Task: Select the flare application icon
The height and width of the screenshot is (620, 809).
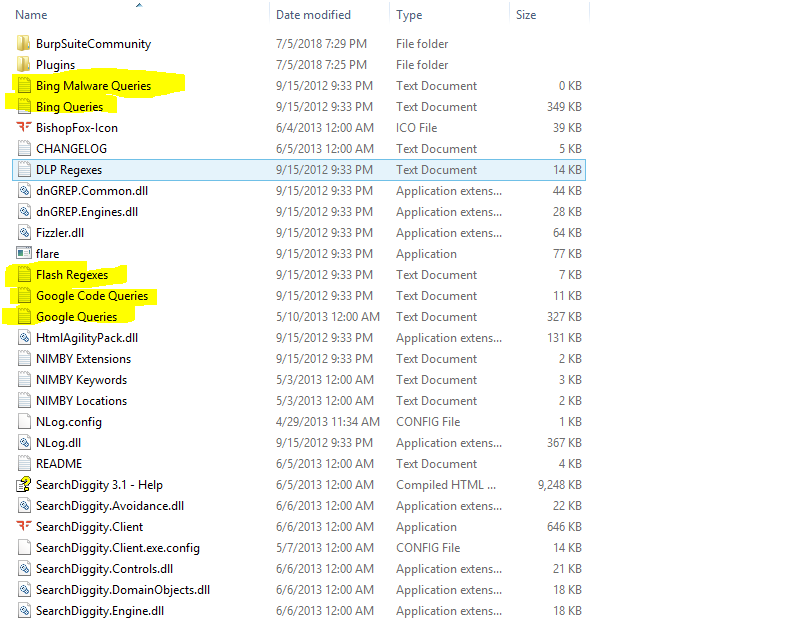Action: 24,254
